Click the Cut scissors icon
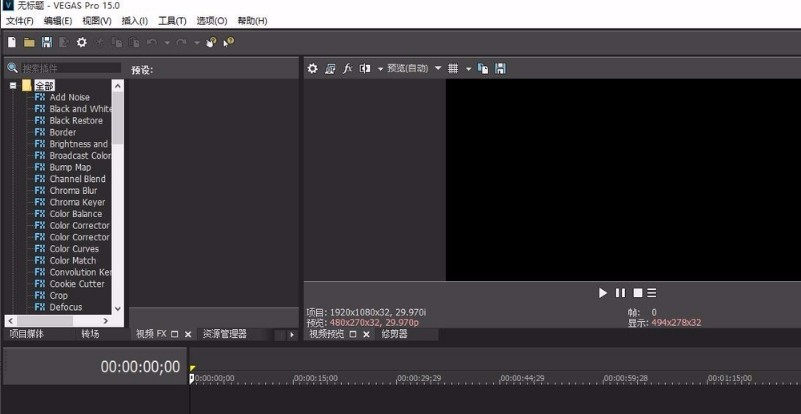This screenshot has height=414, width=801. (100, 42)
